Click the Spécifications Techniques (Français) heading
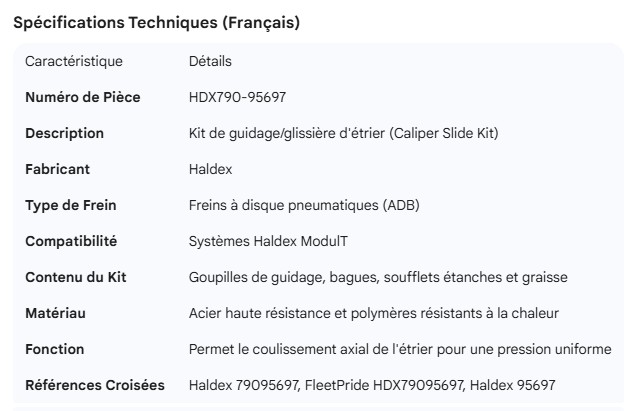This screenshot has width=631, height=411. [x=155, y=23]
